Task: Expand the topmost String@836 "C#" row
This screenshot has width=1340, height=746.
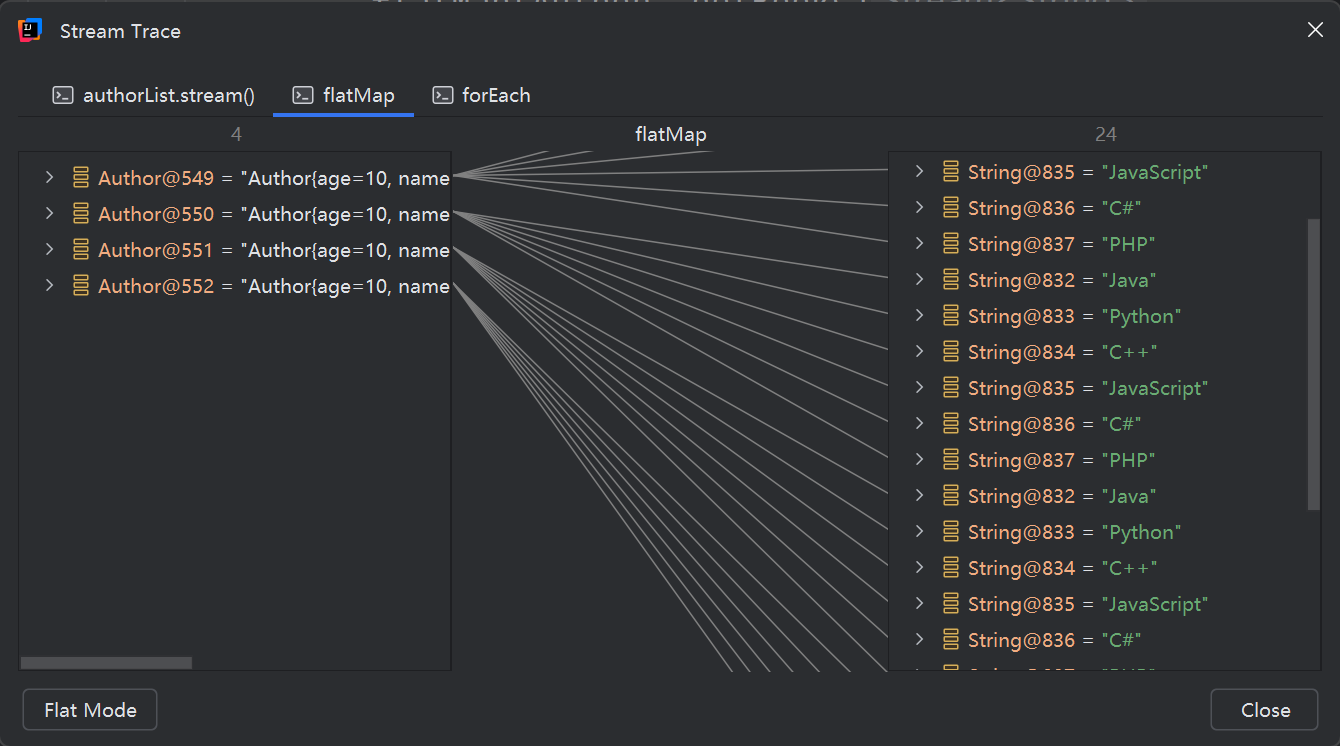Action: [x=920, y=208]
